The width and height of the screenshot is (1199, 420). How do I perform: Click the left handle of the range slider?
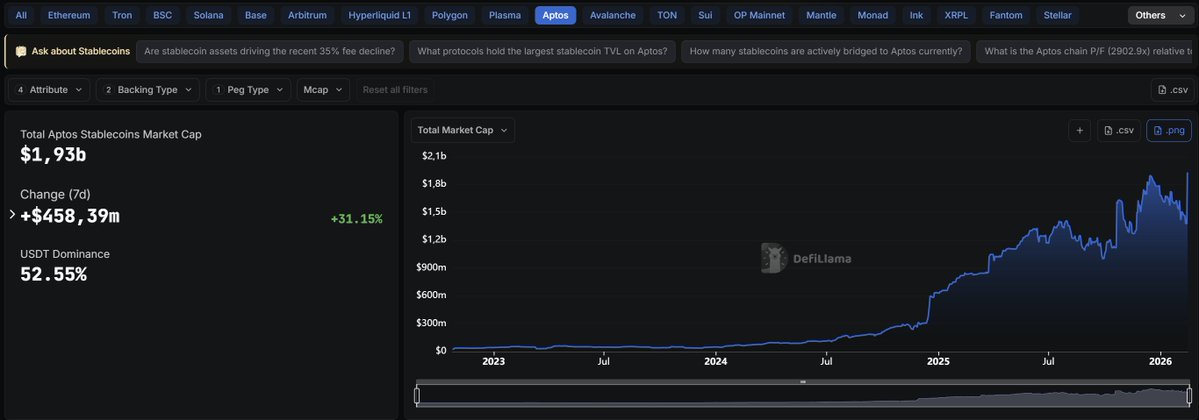(417, 396)
